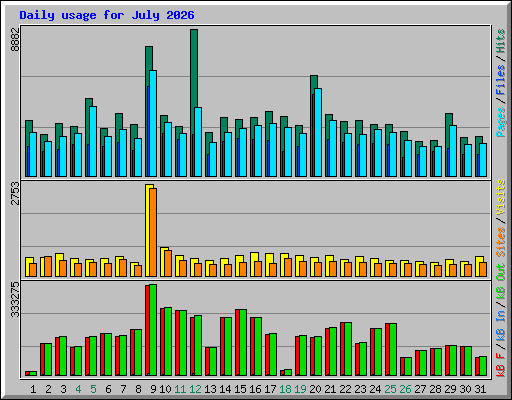The image size is (512, 400).
Task: Click day number 27 on the axis
Action: tap(420, 389)
